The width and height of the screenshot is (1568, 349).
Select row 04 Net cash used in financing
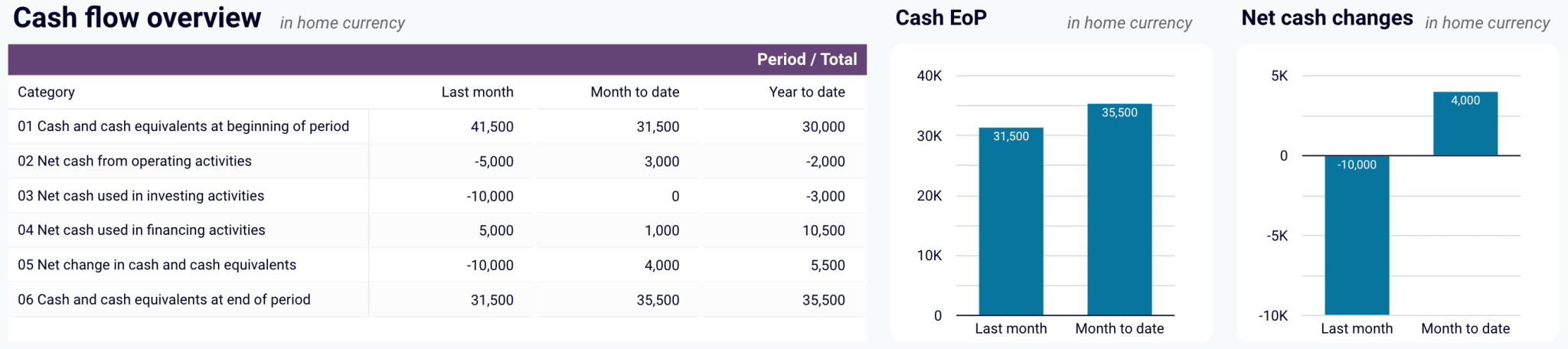(437, 230)
